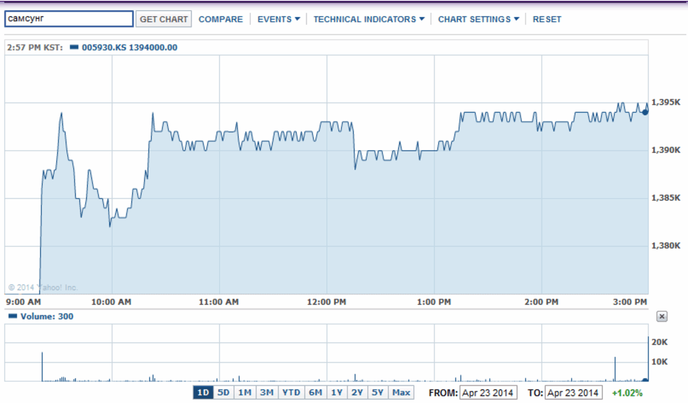Image resolution: width=688 pixels, height=403 pixels.
Task: Select the 2Y time range
Action: [x=357, y=392]
